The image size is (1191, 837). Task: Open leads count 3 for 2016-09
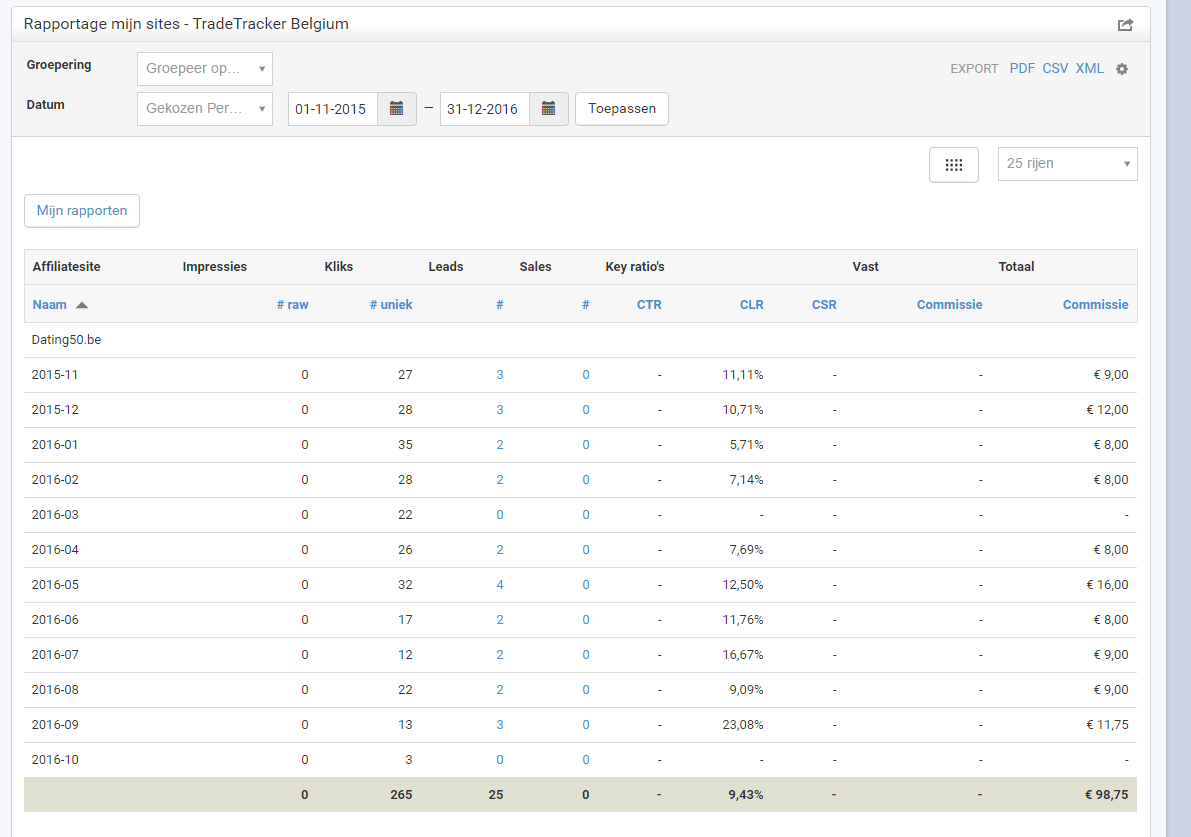500,724
